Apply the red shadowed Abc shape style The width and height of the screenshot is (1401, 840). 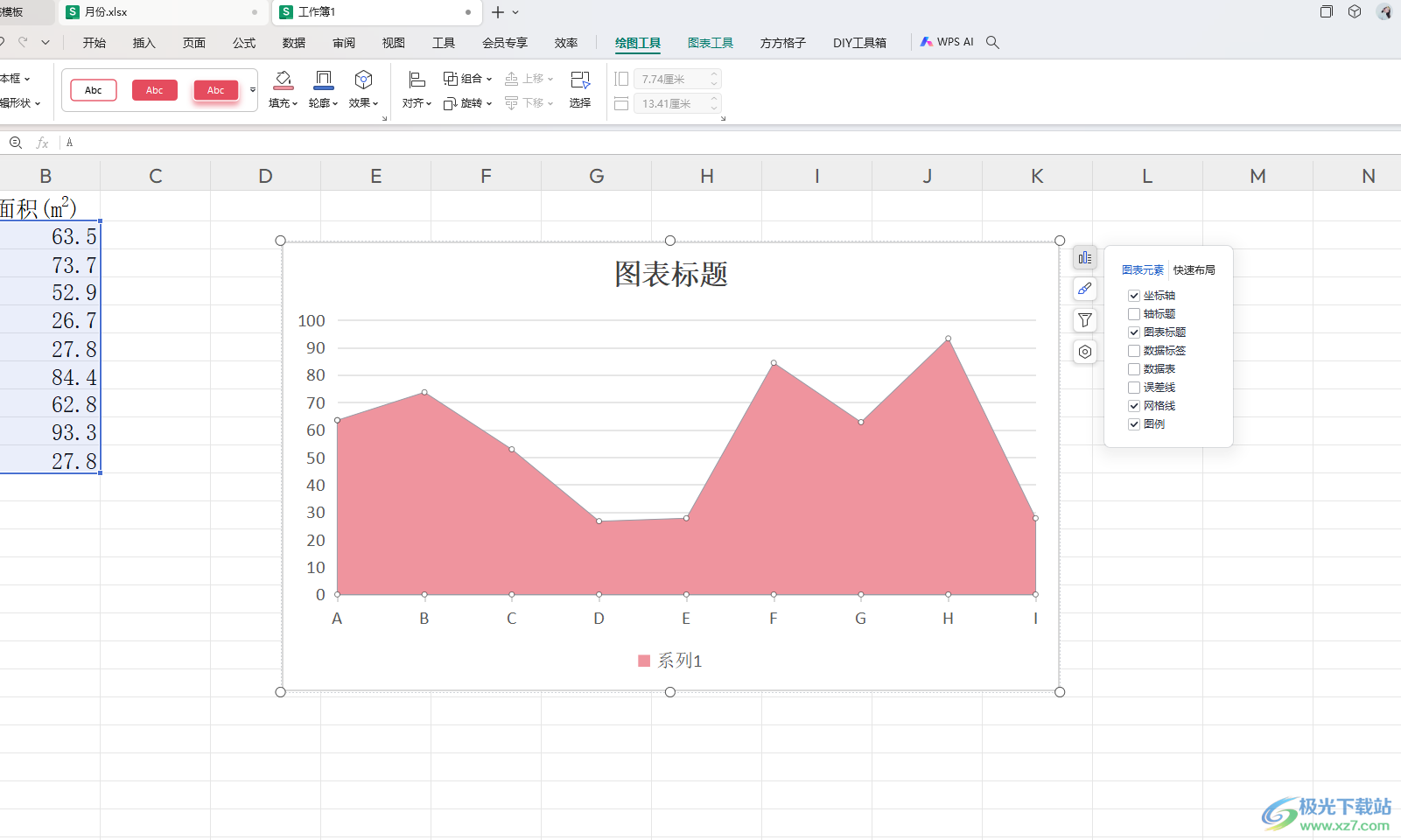click(x=216, y=90)
